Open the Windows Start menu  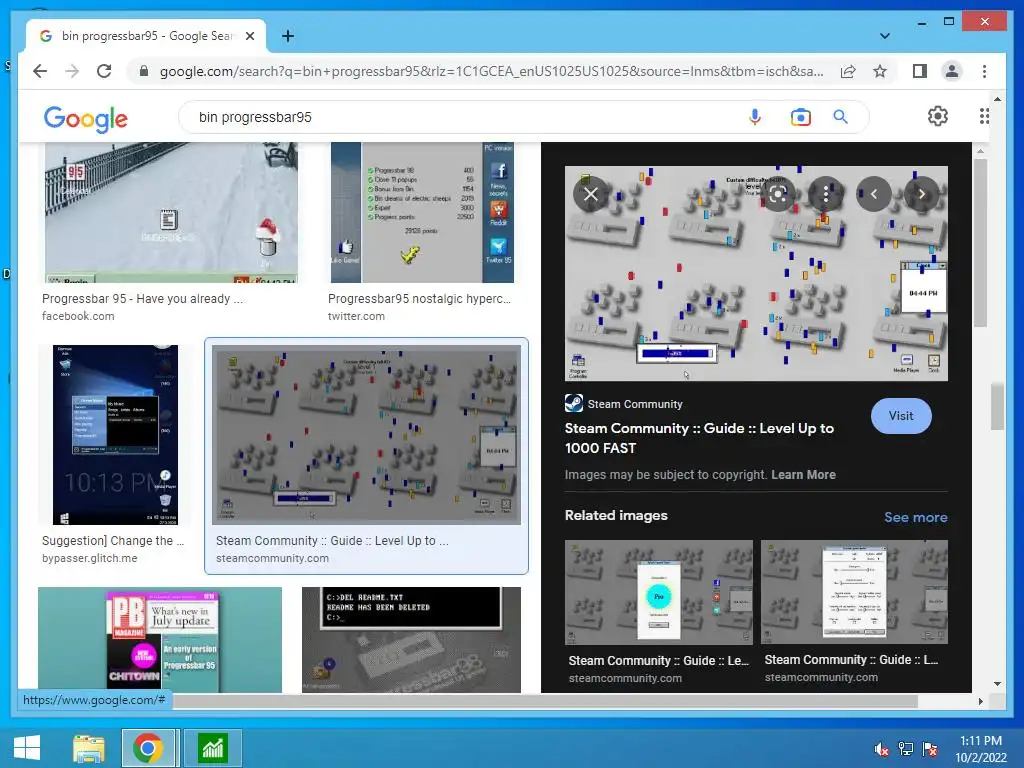(27, 748)
